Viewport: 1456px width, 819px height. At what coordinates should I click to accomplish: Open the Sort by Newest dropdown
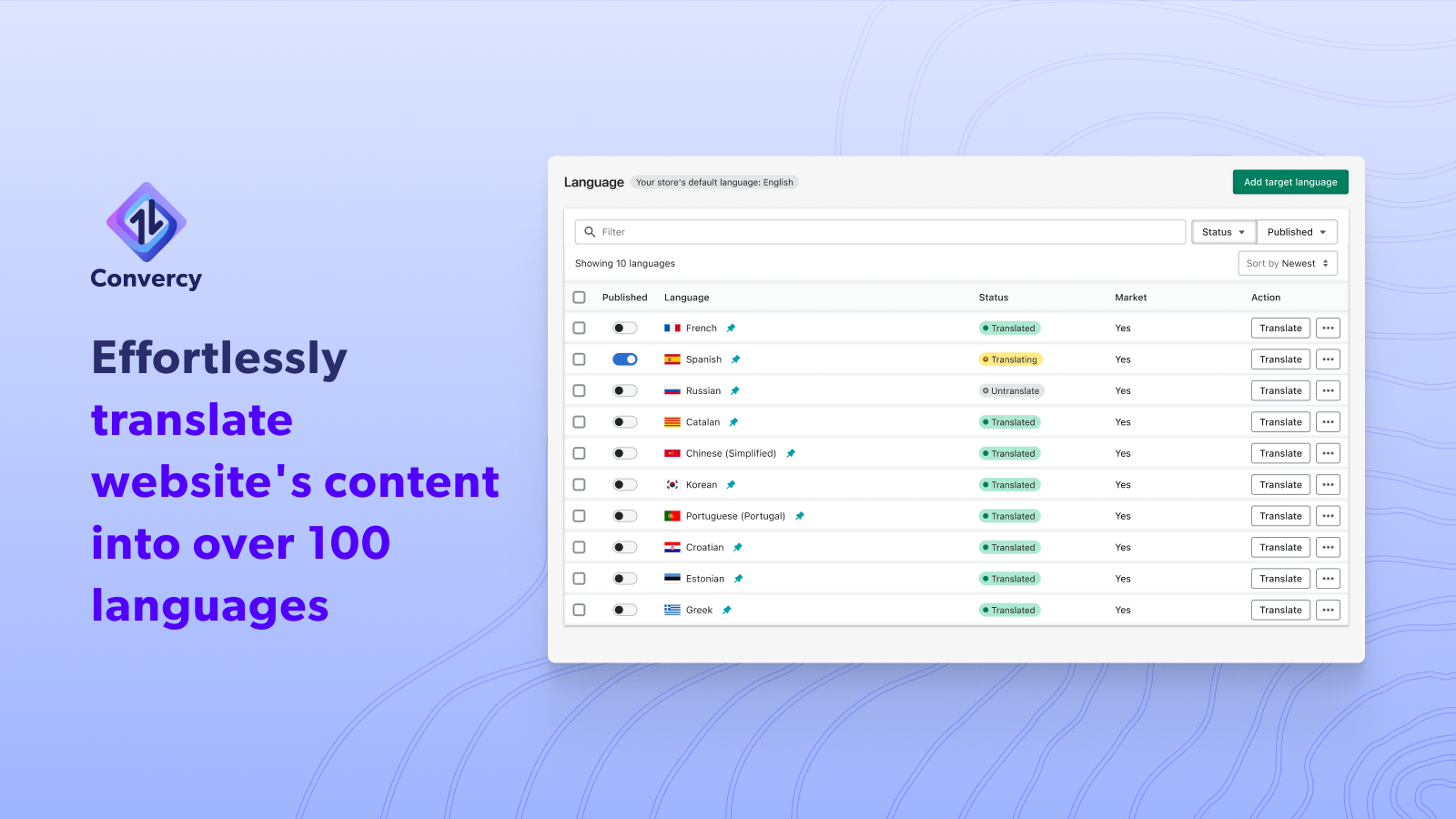click(1288, 264)
